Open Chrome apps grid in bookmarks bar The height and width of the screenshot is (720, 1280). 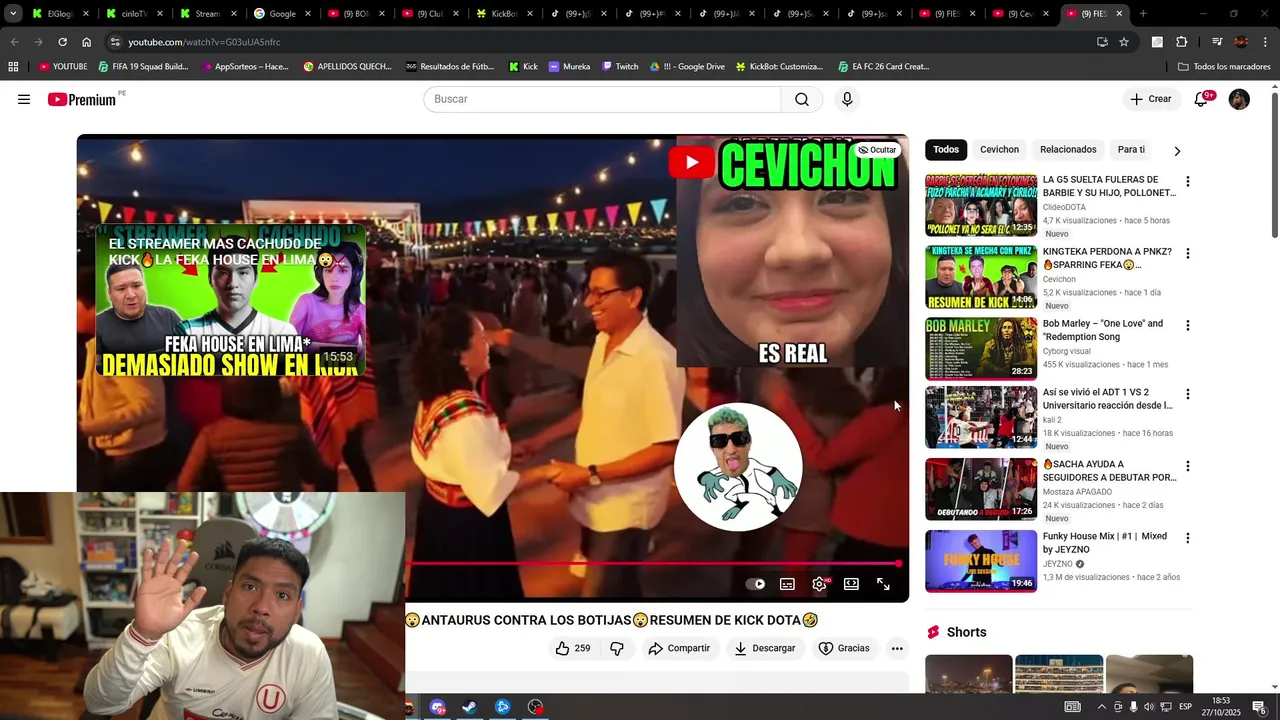point(13,67)
